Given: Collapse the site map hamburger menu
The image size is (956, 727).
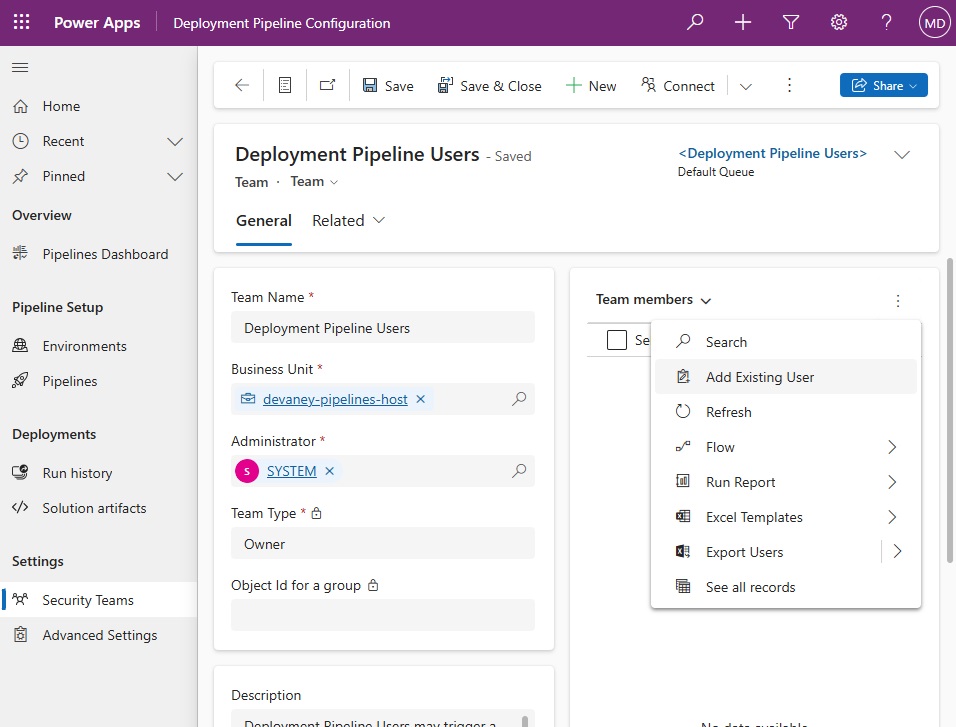Looking at the screenshot, I should (20, 67).
